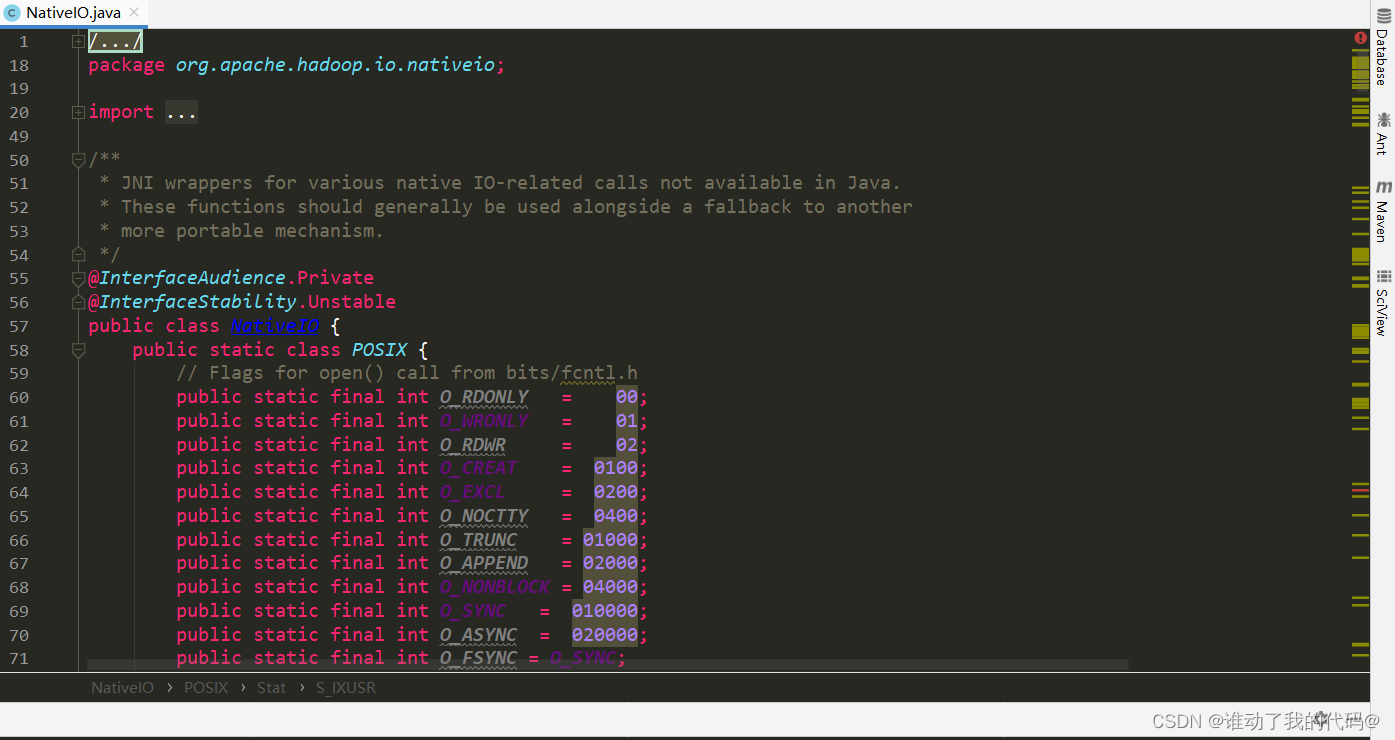Open the Database tool window
The image size is (1395, 740).
tap(1383, 46)
